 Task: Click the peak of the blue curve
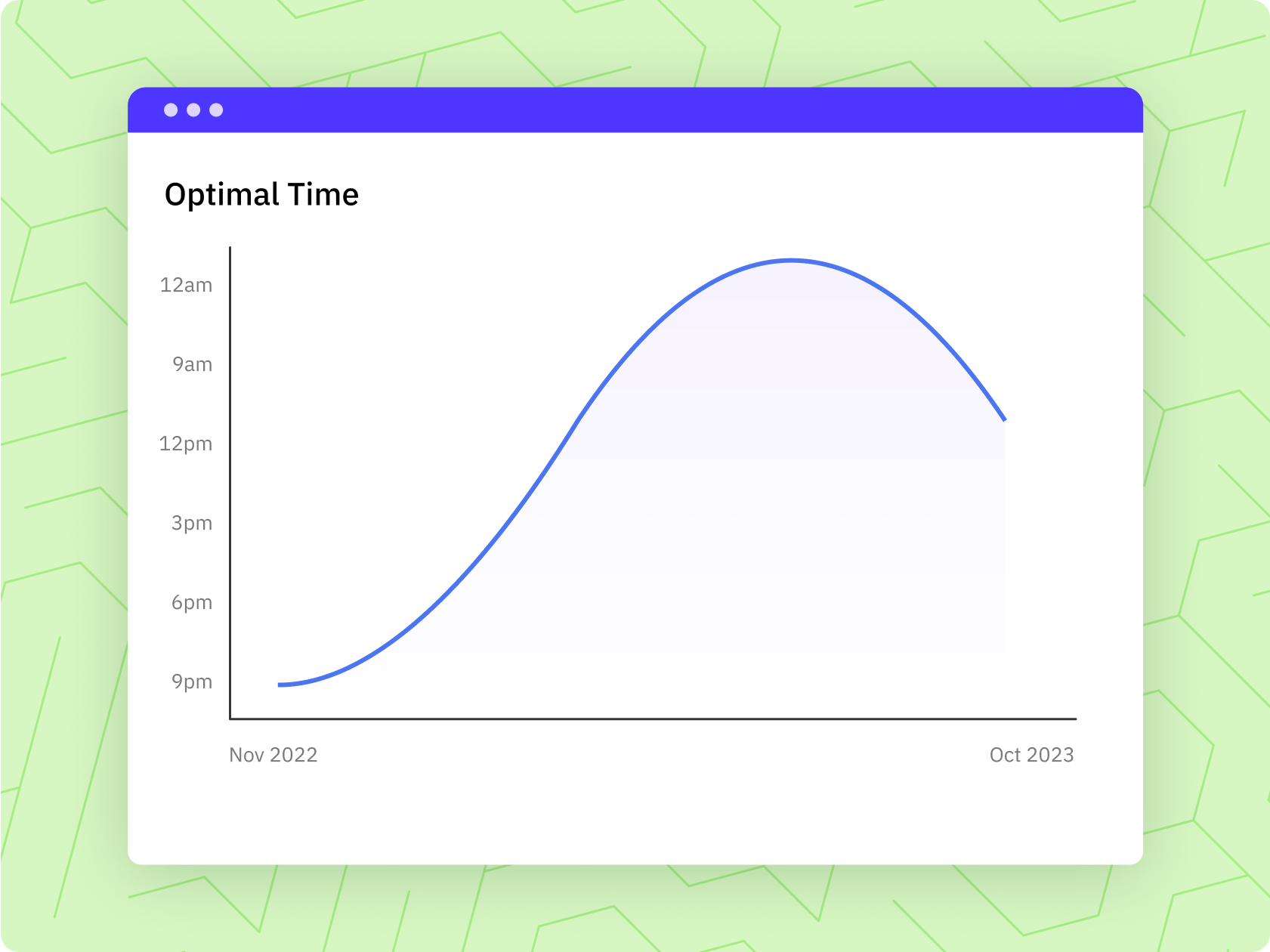pos(791,261)
